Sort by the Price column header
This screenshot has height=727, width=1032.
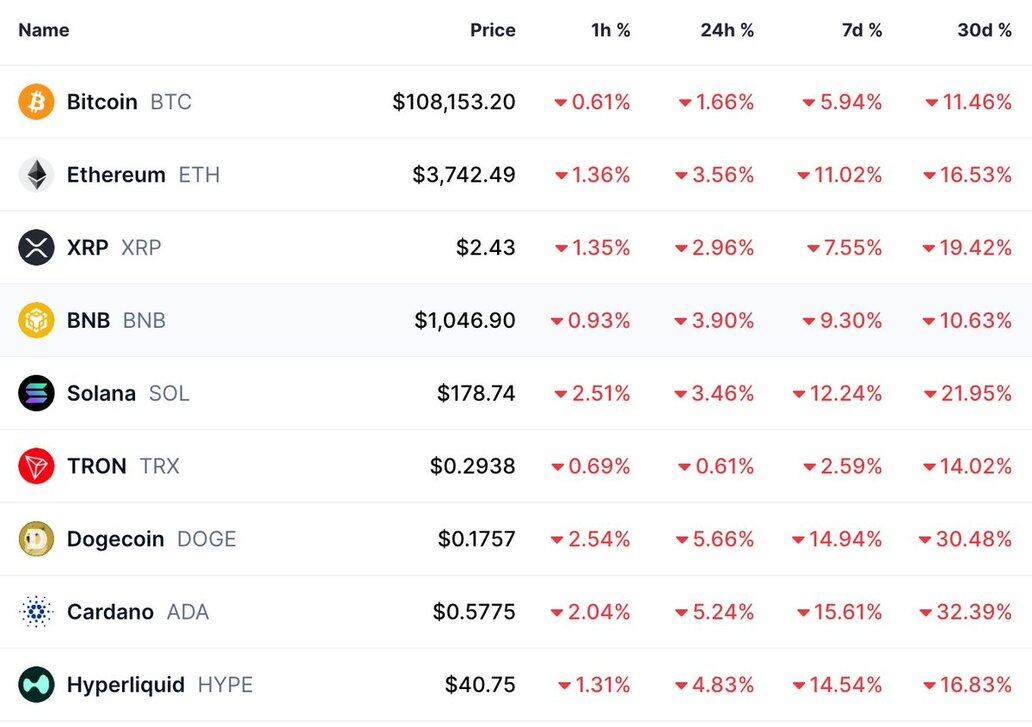tap(492, 30)
